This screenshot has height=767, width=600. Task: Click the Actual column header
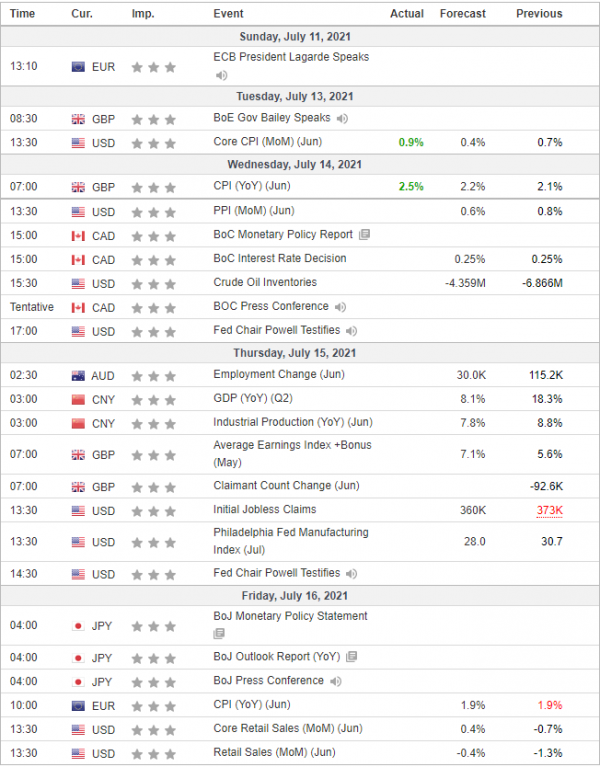[407, 14]
